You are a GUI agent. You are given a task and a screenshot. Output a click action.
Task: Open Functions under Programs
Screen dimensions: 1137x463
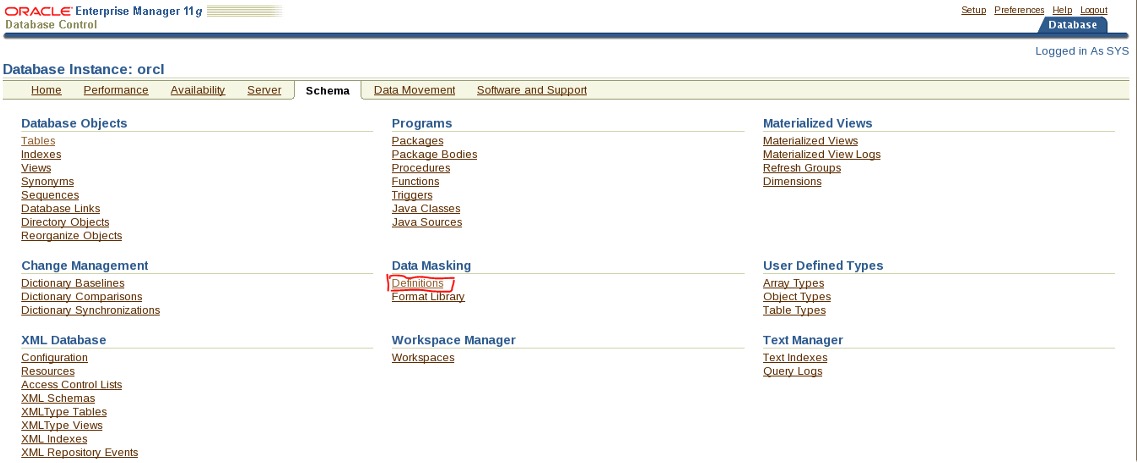click(x=415, y=181)
